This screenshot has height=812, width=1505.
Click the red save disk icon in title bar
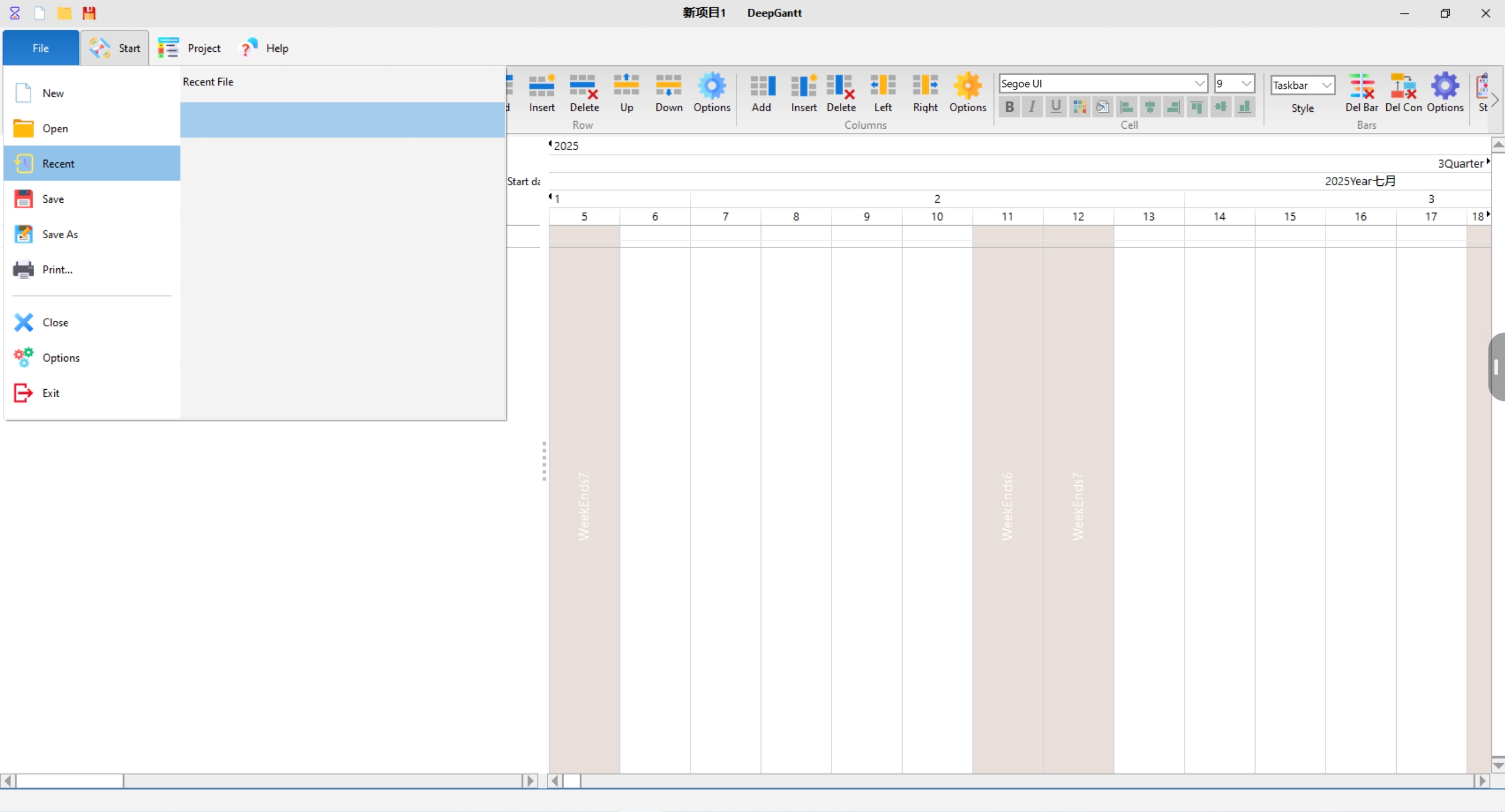89,13
